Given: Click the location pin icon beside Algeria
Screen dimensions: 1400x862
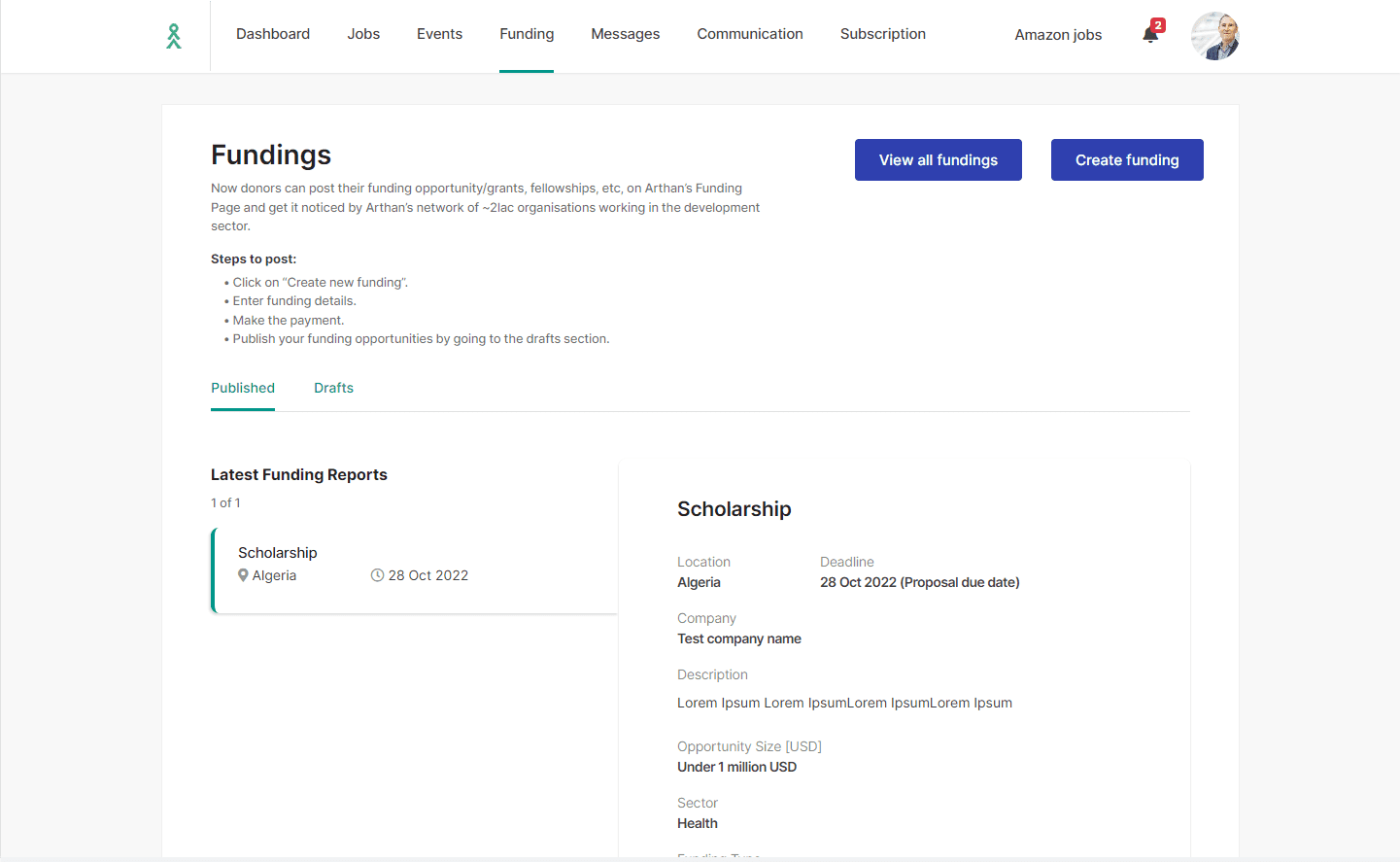Looking at the screenshot, I should [x=243, y=575].
